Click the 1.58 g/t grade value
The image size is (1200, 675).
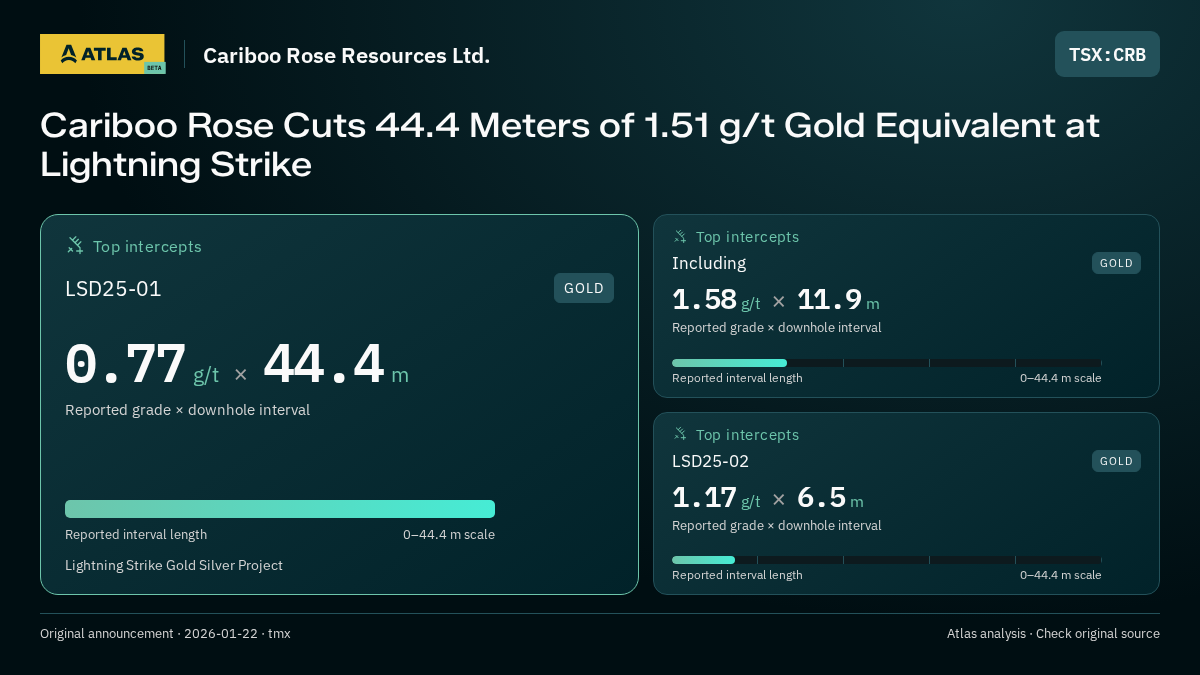(x=716, y=300)
